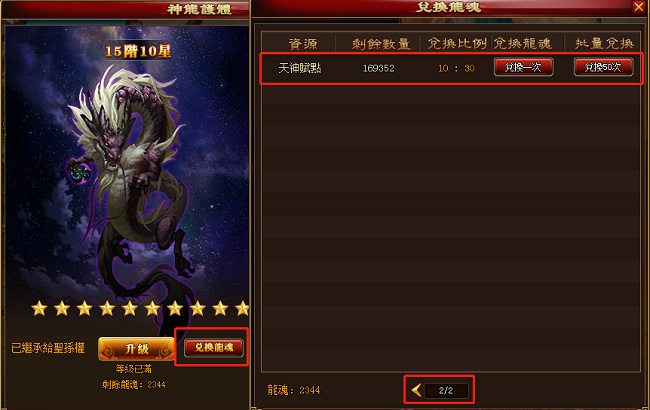The width and height of the screenshot is (650, 410).
Task: Select the 資源 column header
Action: pyautogui.click(x=303, y=44)
